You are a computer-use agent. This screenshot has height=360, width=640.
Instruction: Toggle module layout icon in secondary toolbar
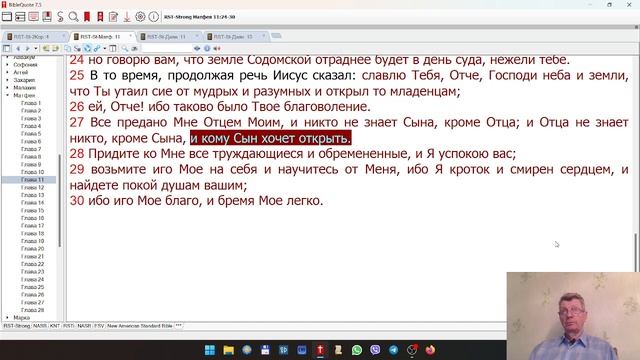pyautogui.click(x=7, y=48)
